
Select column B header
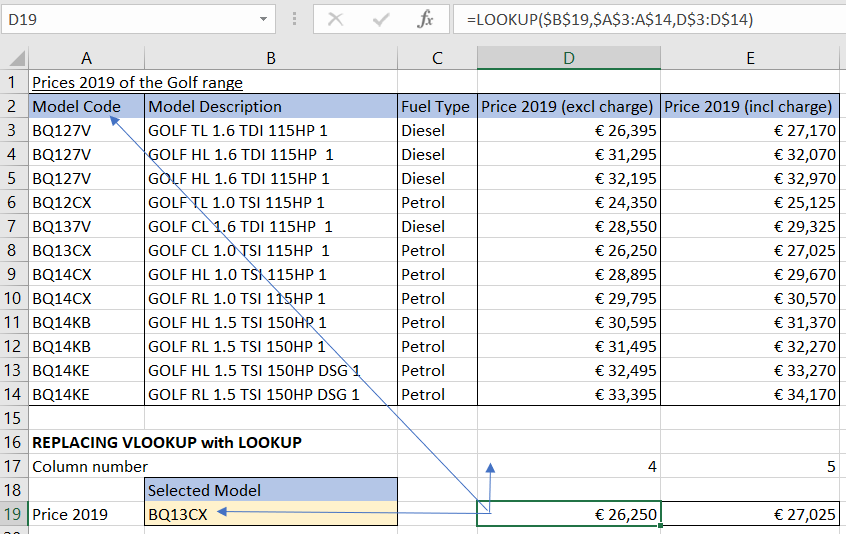271,58
